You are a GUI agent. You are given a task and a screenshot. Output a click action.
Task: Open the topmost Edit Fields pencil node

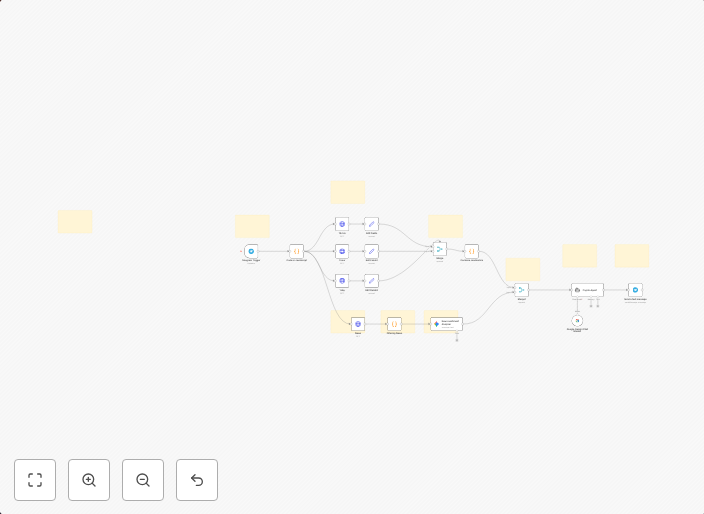point(372,224)
